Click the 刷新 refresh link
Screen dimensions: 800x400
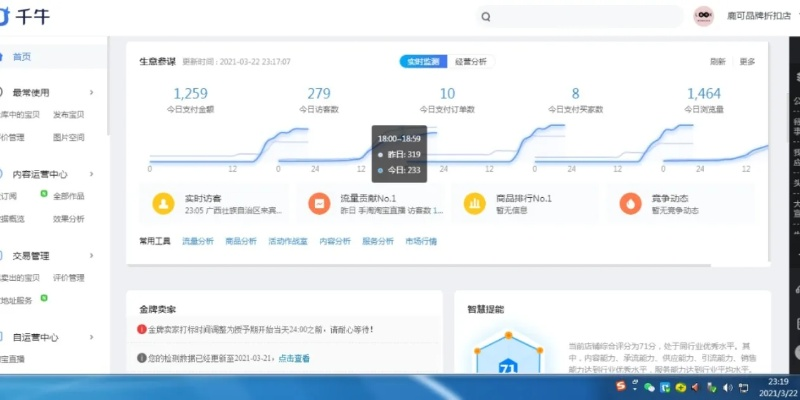coord(717,62)
